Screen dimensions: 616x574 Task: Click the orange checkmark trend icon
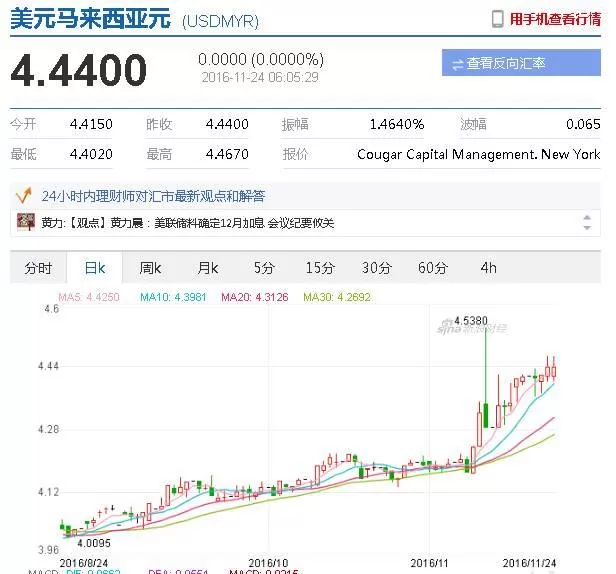(x=23, y=195)
